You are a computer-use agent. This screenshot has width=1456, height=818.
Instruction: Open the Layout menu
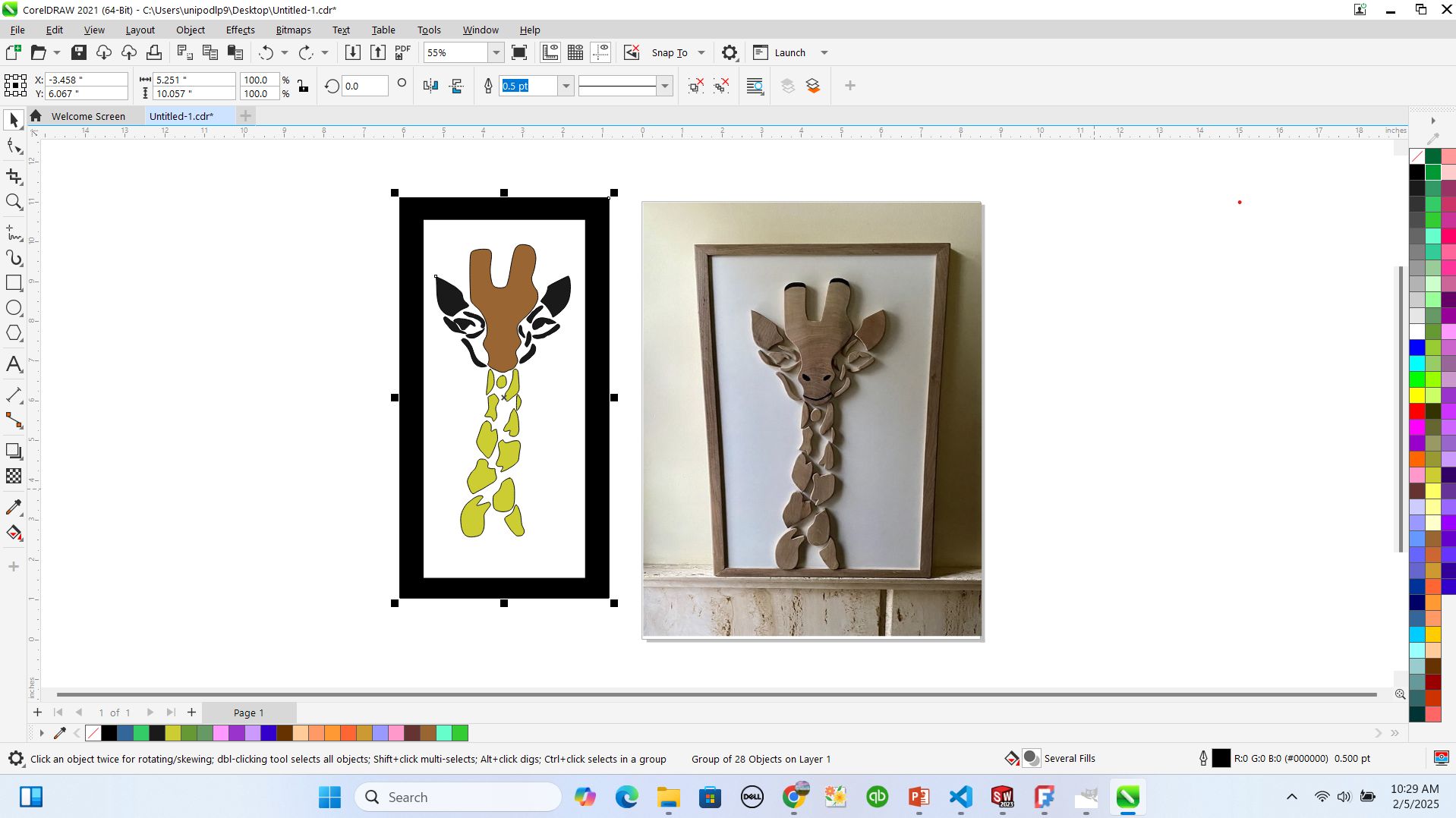140,30
